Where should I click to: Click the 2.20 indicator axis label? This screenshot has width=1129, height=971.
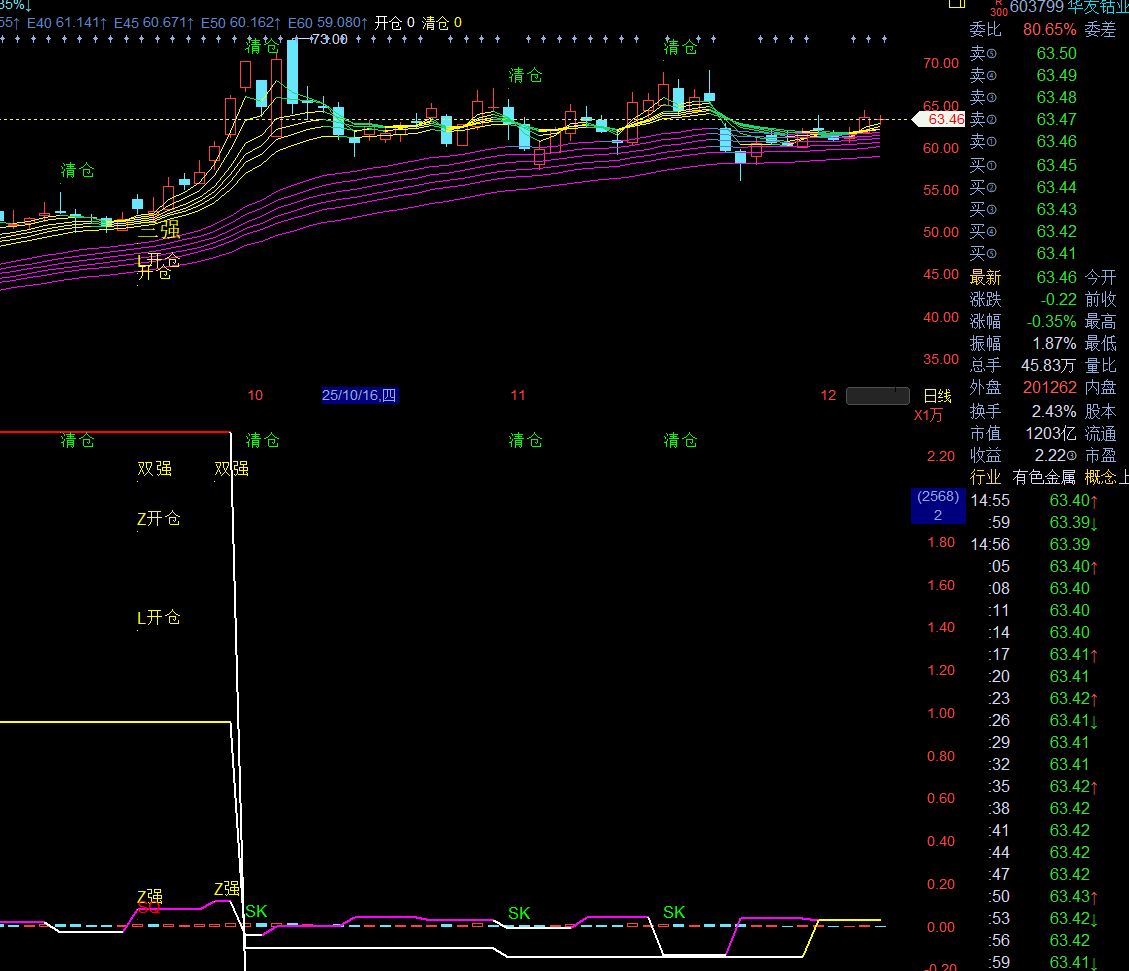point(941,456)
